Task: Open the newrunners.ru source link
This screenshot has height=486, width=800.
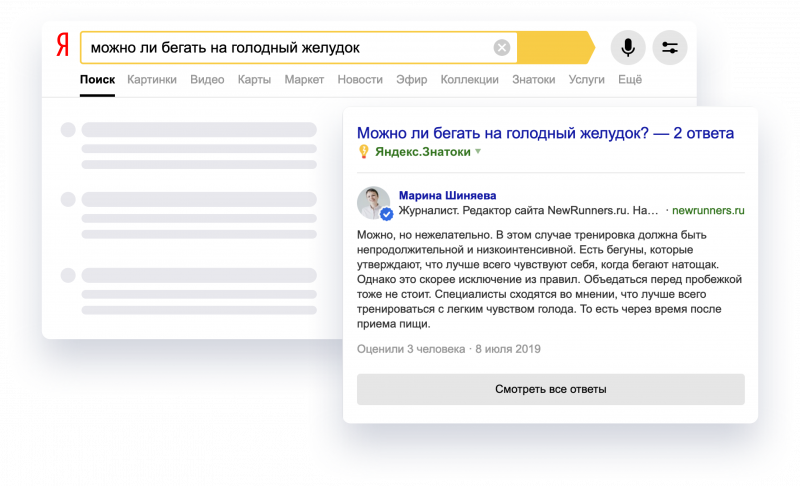Action: pos(708,211)
